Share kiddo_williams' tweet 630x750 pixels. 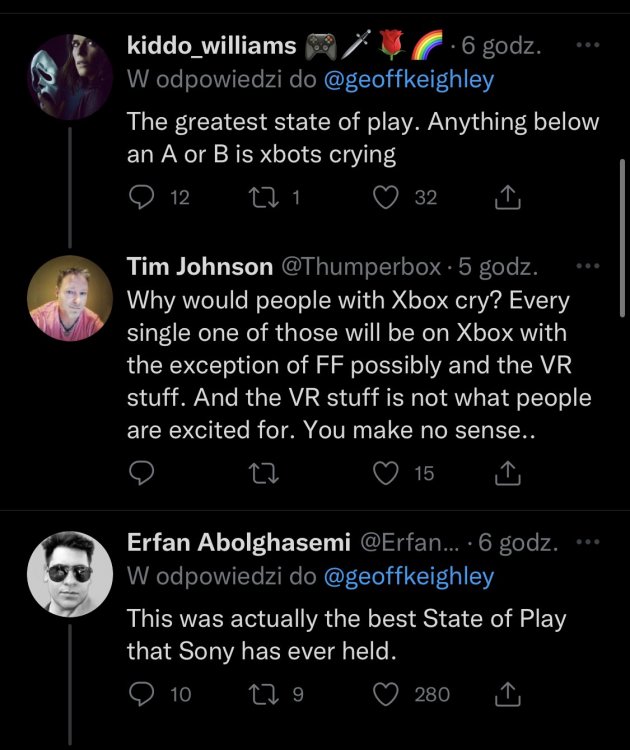pyautogui.click(x=508, y=198)
